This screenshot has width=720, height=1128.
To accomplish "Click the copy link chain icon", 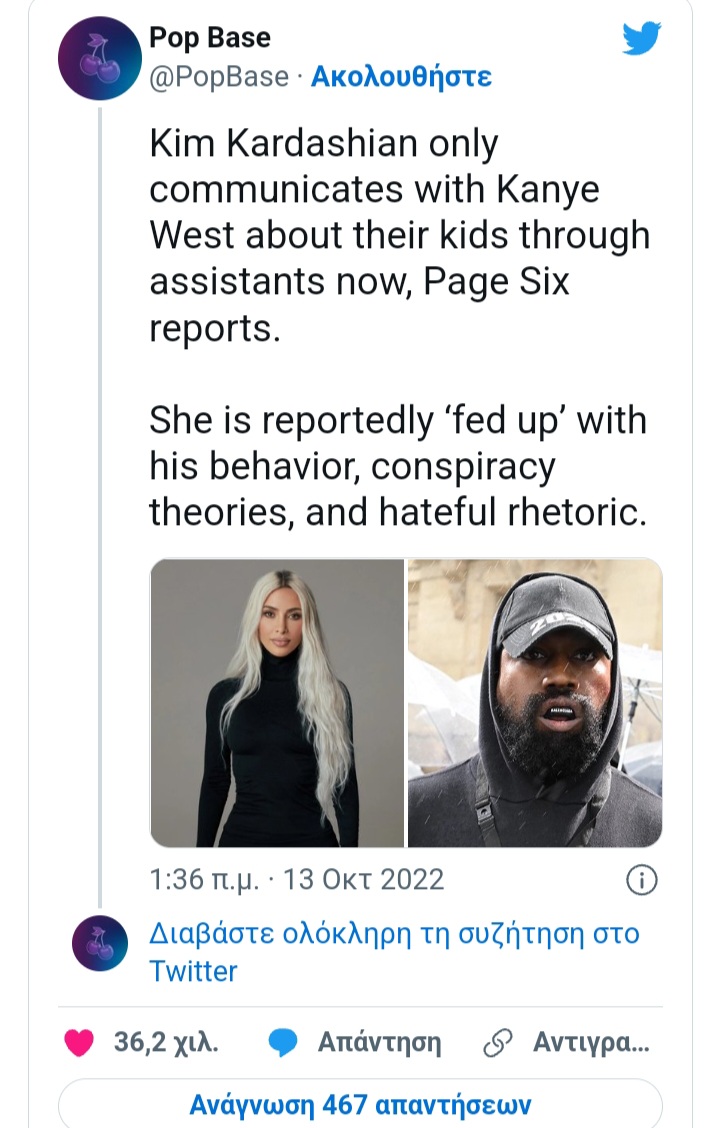I will coord(498,1042).
